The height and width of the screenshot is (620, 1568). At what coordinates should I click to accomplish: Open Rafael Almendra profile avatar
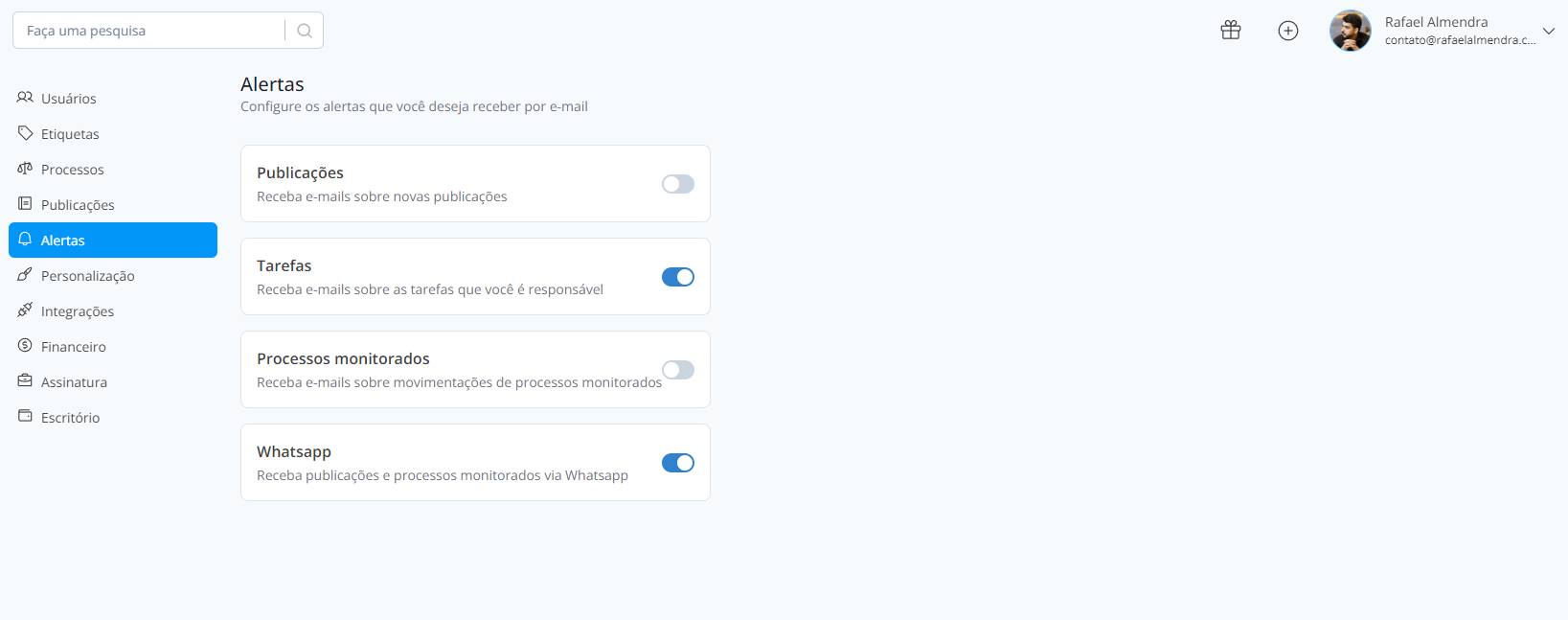pyautogui.click(x=1351, y=31)
